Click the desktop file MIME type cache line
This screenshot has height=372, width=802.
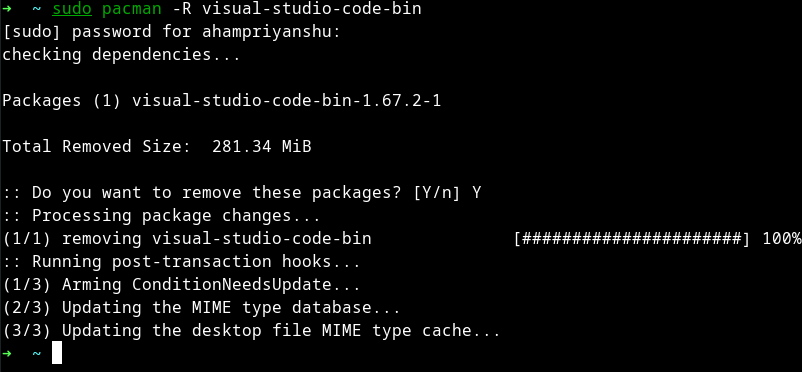tap(251, 331)
